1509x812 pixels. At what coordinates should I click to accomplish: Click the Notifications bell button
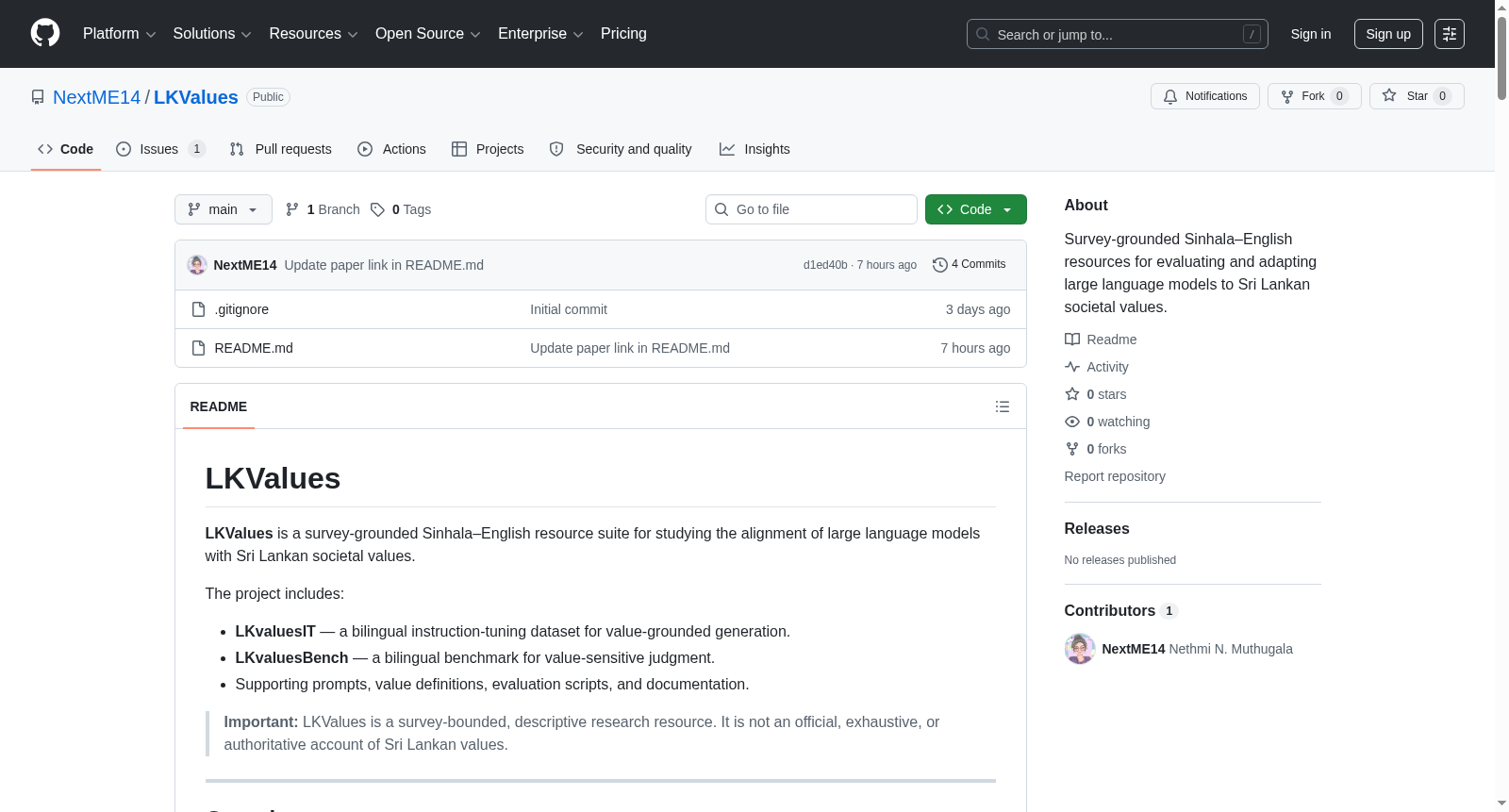1204,96
